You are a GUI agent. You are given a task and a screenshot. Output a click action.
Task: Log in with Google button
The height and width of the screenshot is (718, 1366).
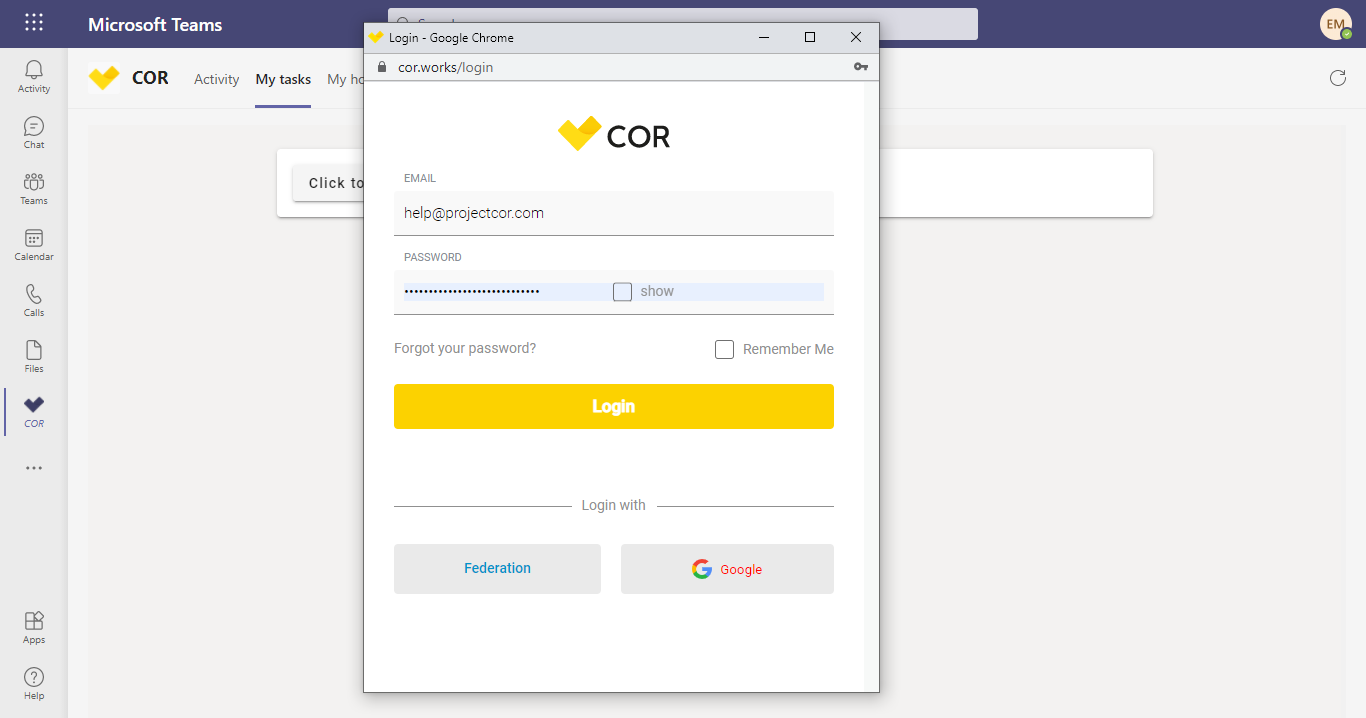pos(727,569)
